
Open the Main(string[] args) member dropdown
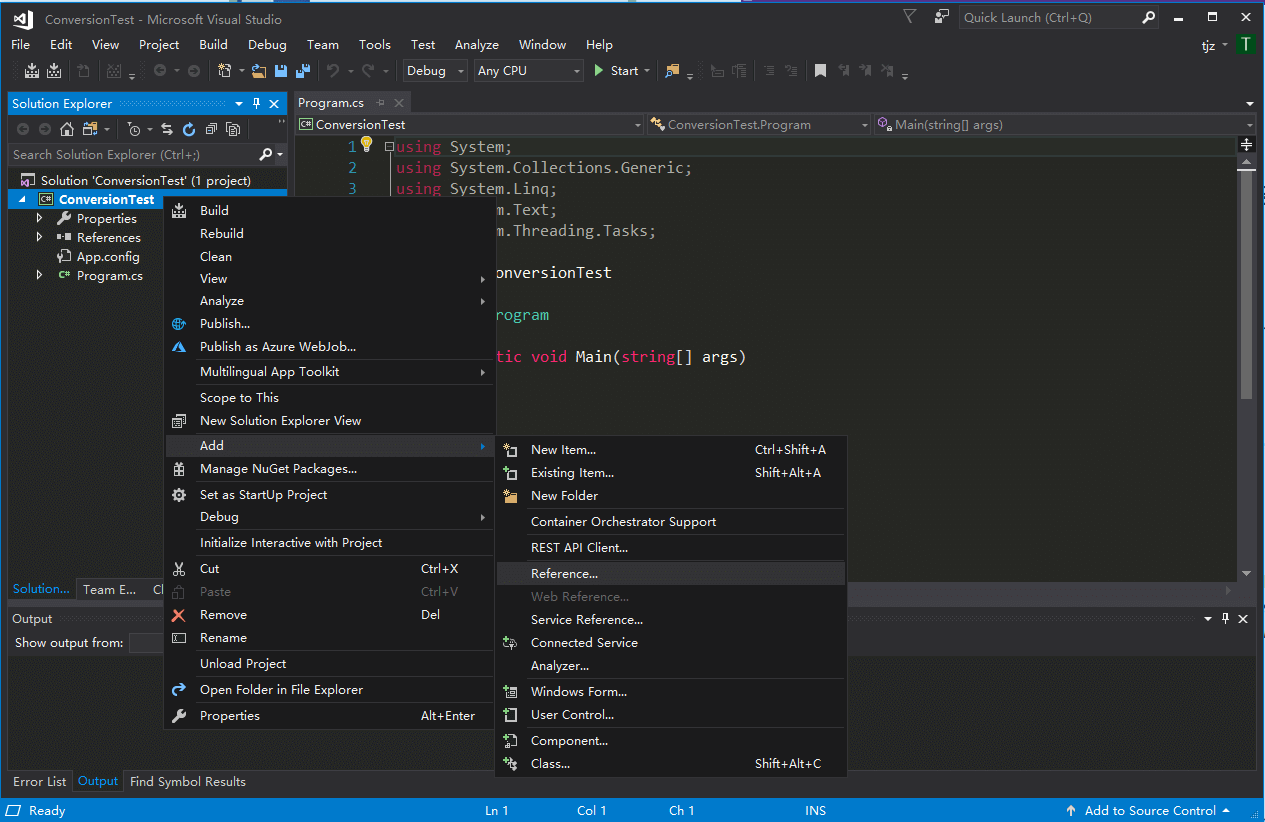coord(1065,125)
